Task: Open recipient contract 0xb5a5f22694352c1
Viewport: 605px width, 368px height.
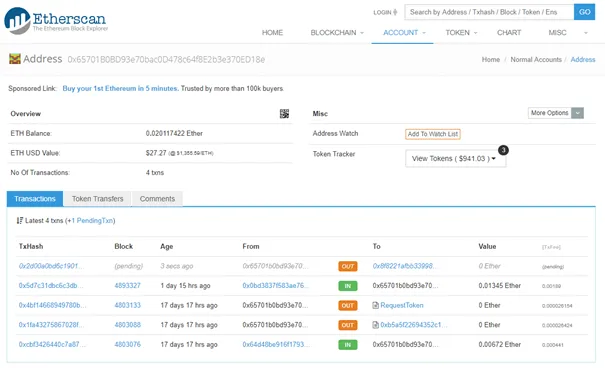Action: 414,325
